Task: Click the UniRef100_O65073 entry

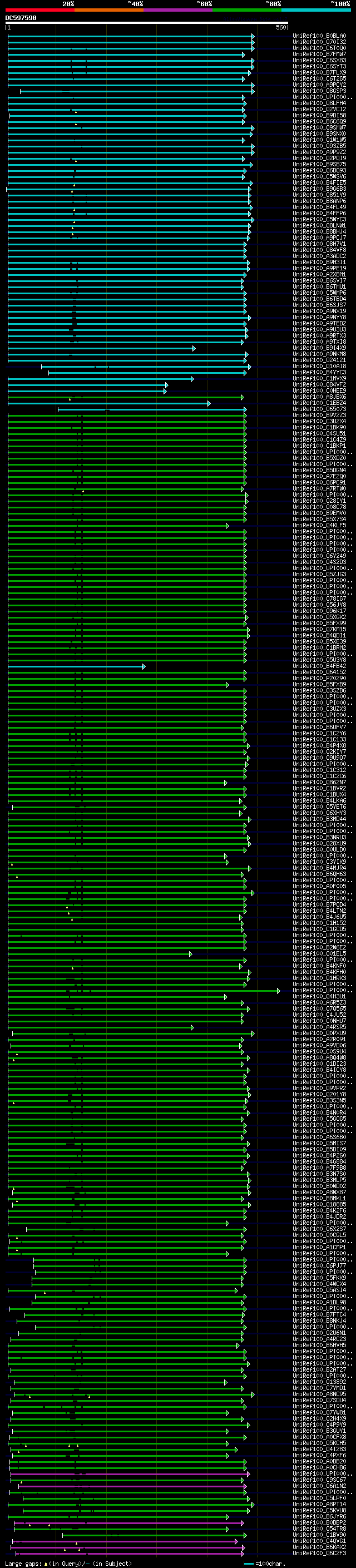Action: tap(319, 408)
